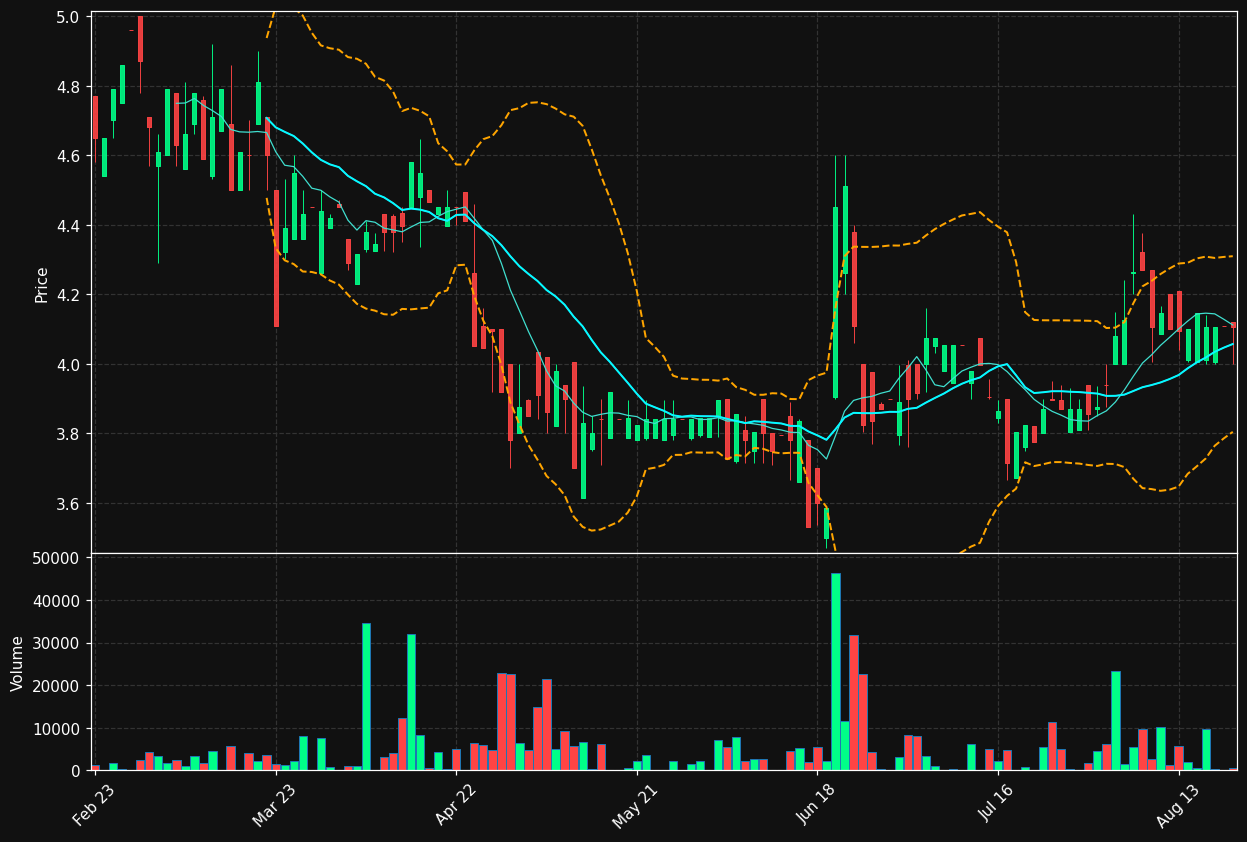
Task: Click the 10000 volume tick label
Action: click(58, 728)
